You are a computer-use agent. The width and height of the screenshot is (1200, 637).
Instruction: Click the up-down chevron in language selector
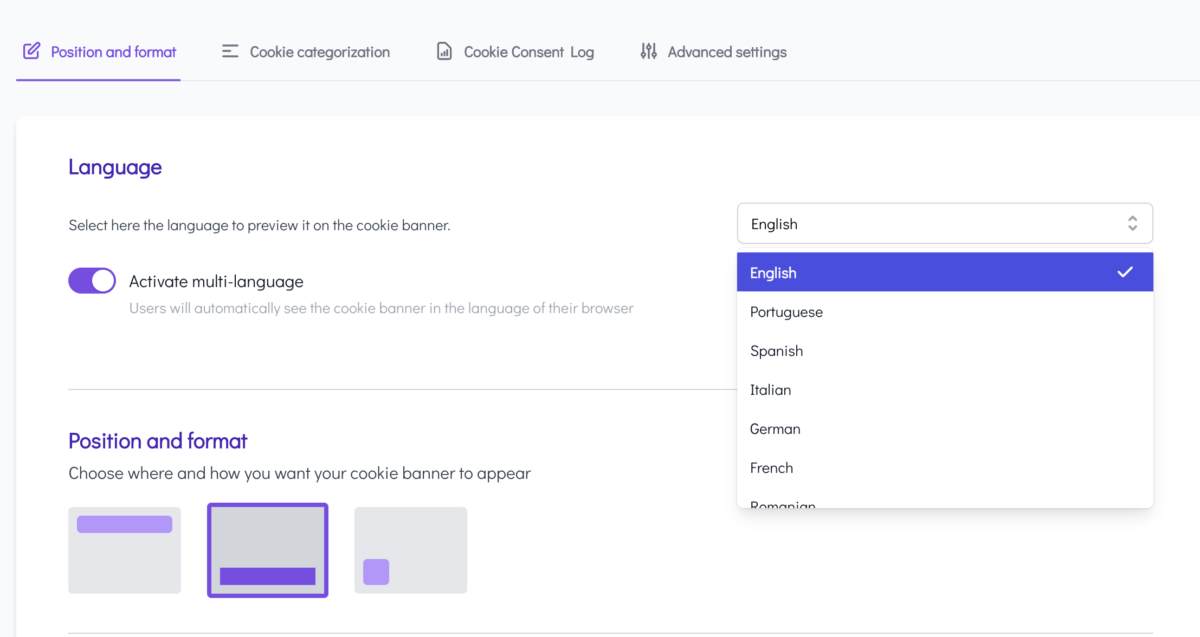(1132, 224)
